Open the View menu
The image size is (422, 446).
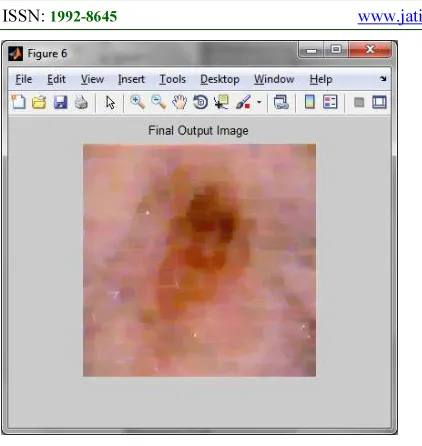click(92, 79)
